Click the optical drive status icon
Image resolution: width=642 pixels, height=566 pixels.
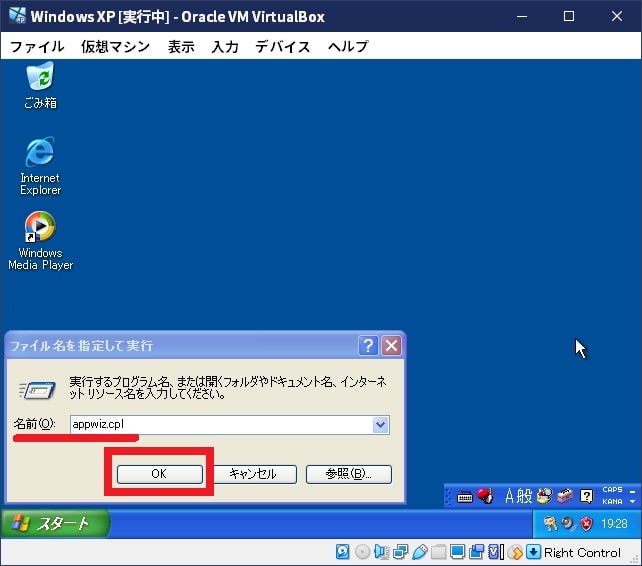(x=362, y=552)
